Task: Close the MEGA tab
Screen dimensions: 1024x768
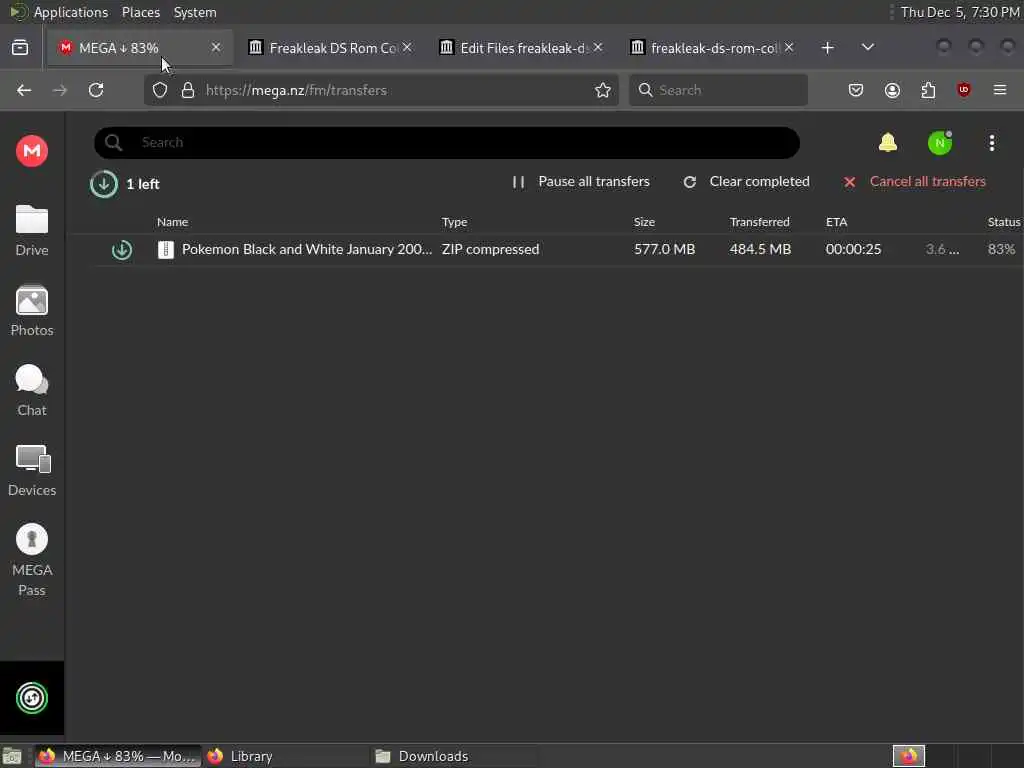Action: (x=216, y=48)
